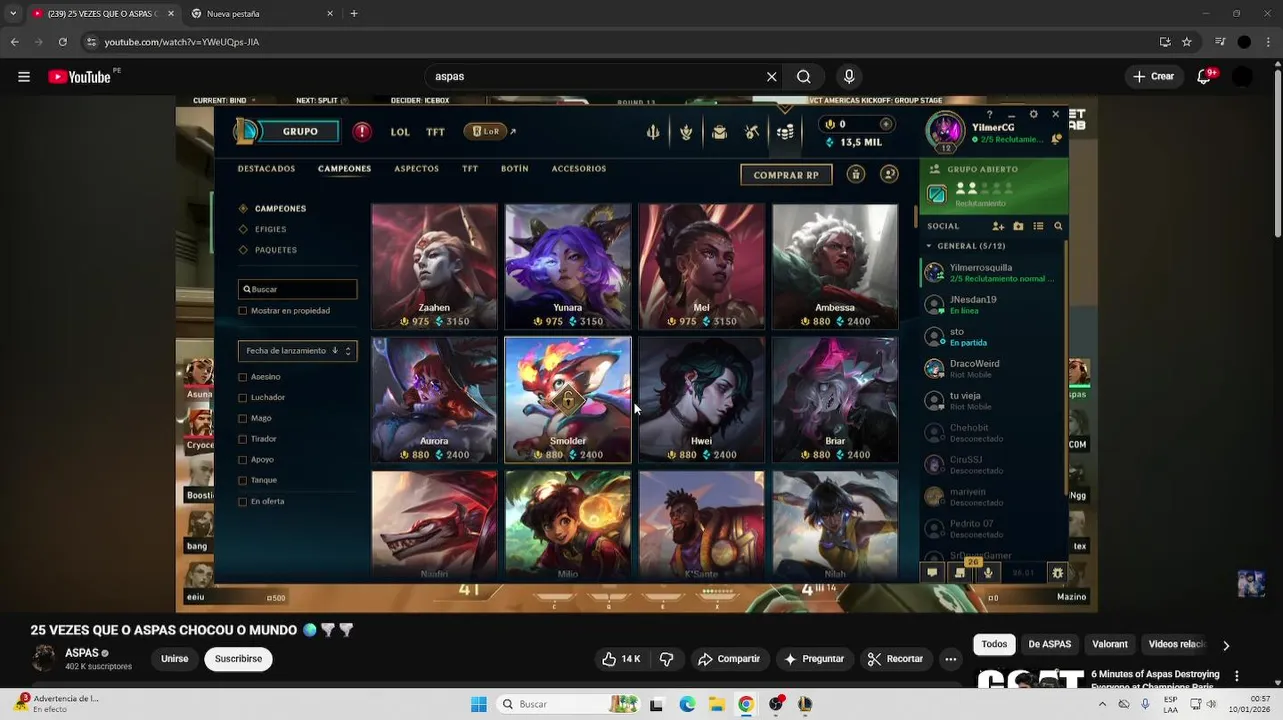The width and height of the screenshot is (1283, 720).
Task: Open the Zaahen champion card
Action: coord(434,267)
